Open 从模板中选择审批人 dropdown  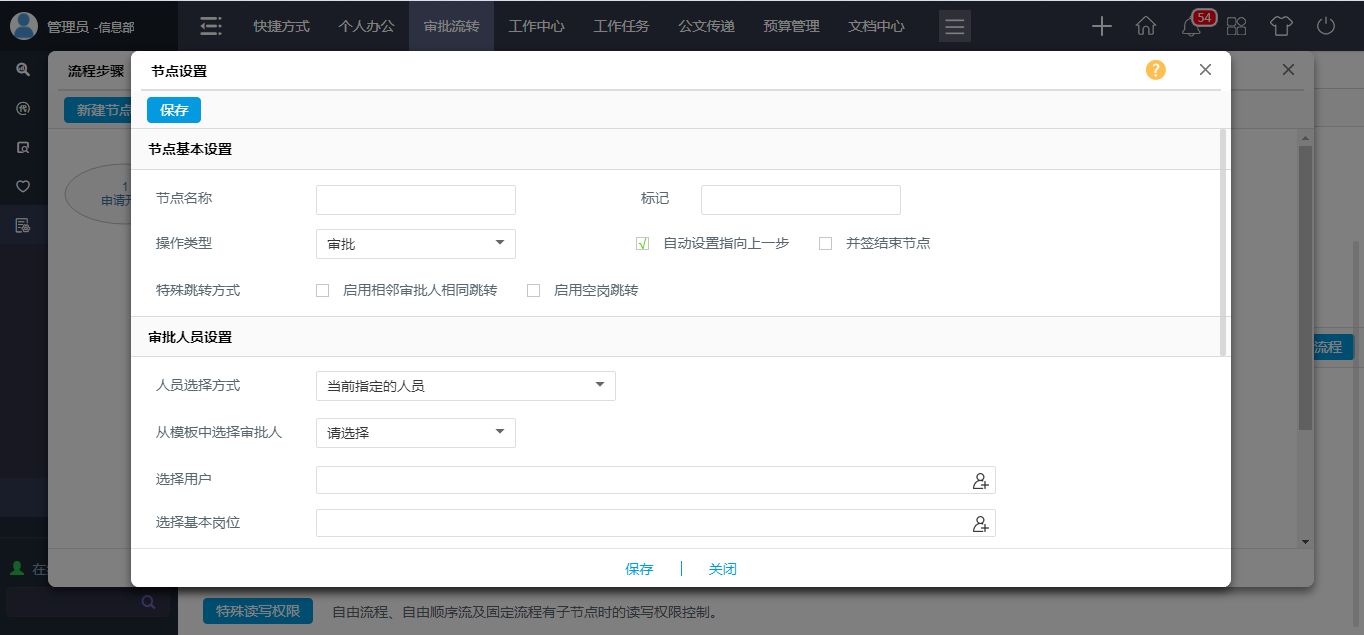tap(415, 433)
